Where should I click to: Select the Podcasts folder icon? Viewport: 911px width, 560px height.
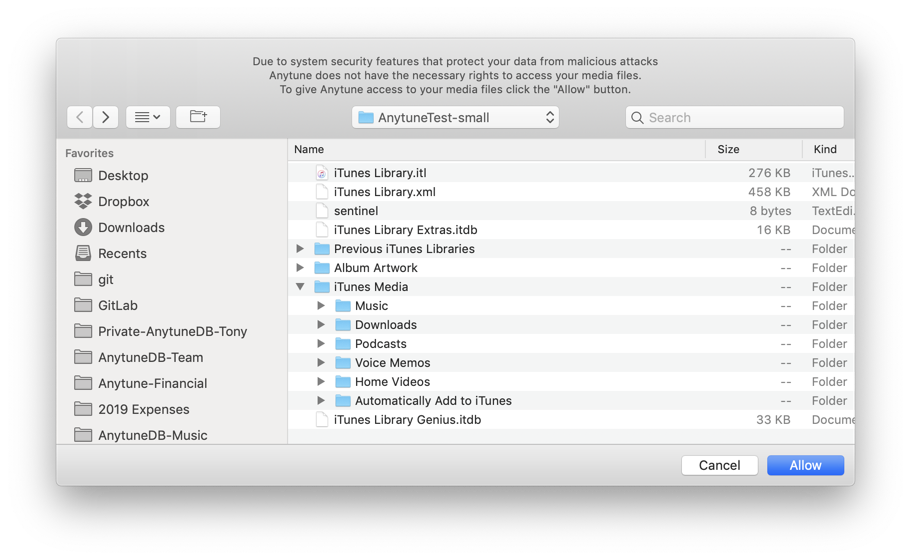[x=343, y=343]
